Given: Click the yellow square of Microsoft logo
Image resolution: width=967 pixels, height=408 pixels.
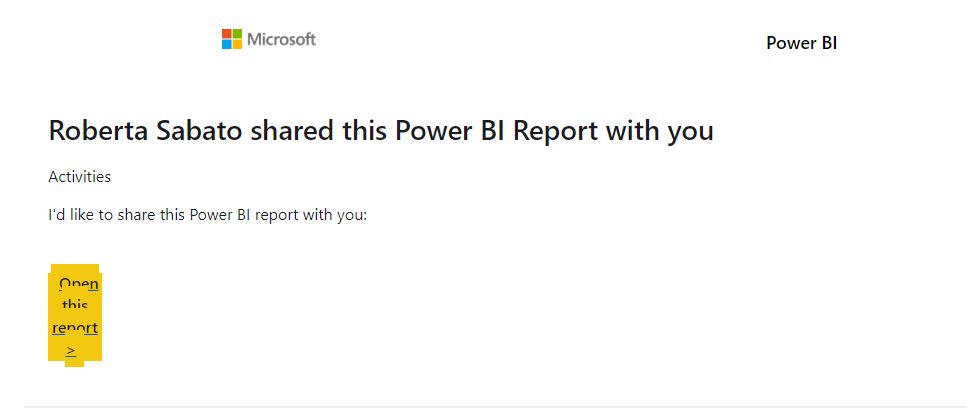Looking at the screenshot, I should click(x=237, y=44).
